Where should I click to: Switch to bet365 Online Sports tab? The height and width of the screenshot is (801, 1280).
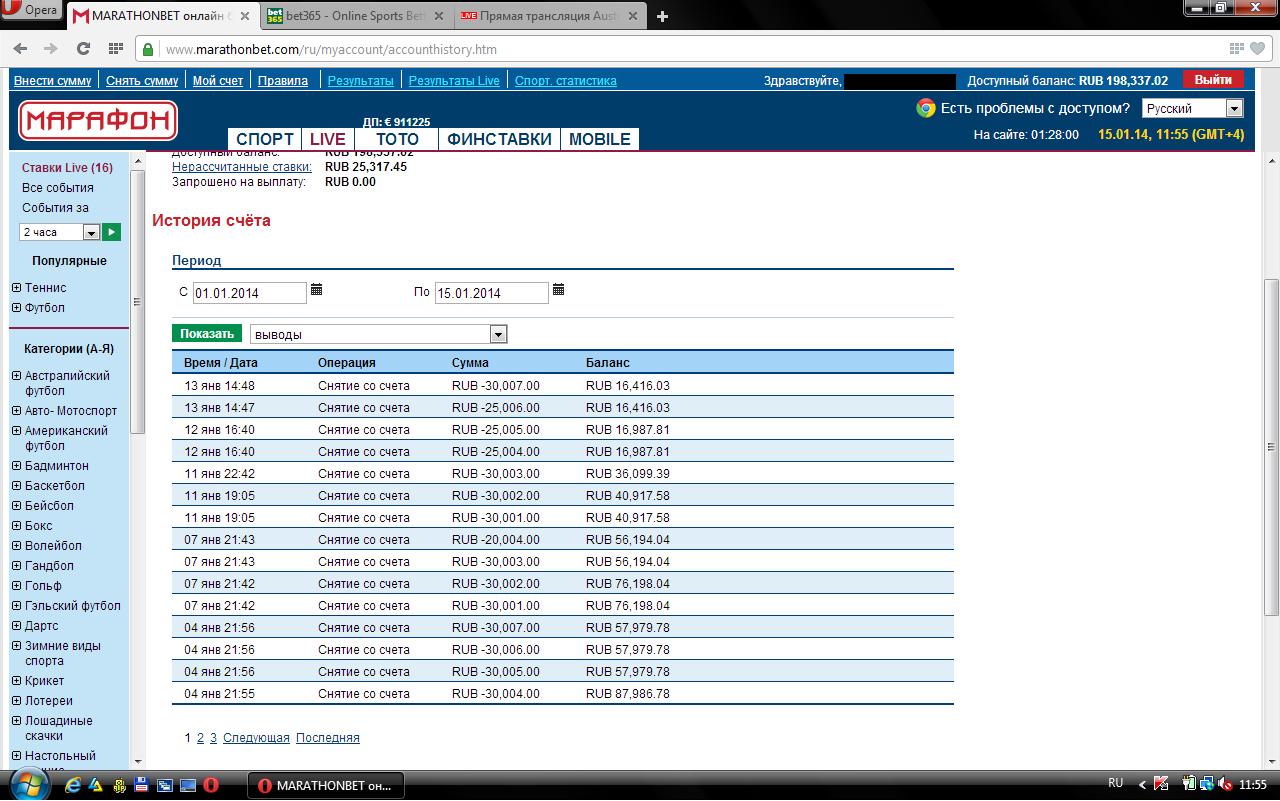pos(358,17)
